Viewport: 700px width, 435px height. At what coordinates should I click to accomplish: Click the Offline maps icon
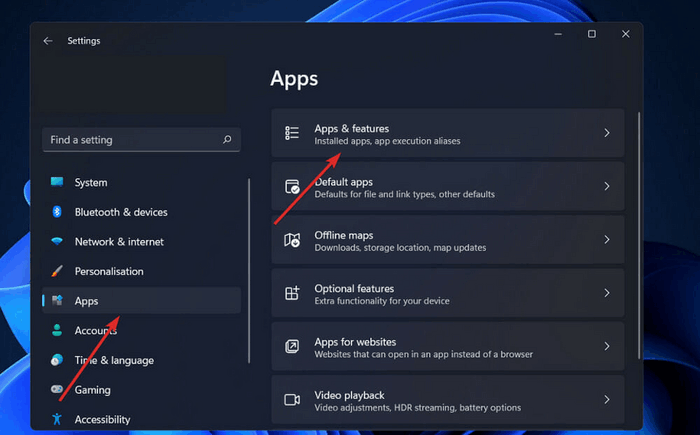point(292,240)
